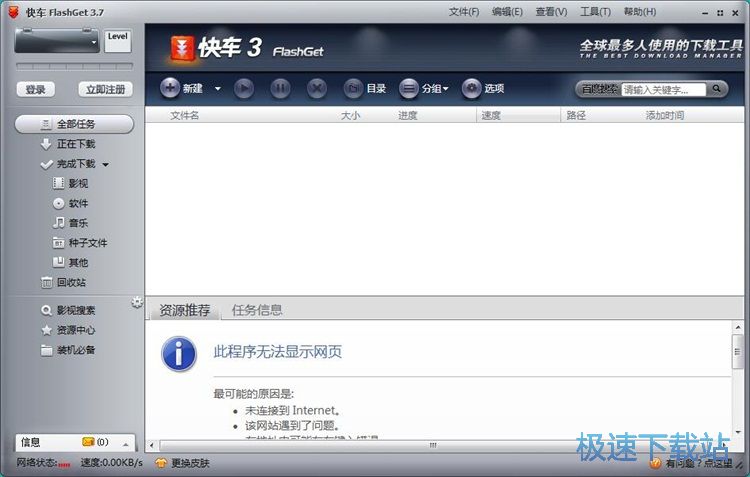750x477 pixels.
Task: Open the 查看(V) menu
Action: (x=551, y=12)
